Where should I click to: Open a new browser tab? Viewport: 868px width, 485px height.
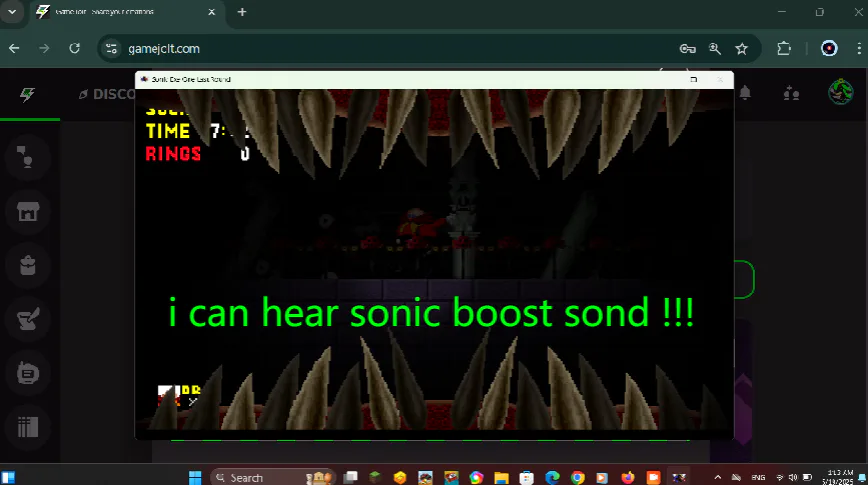click(x=242, y=12)
